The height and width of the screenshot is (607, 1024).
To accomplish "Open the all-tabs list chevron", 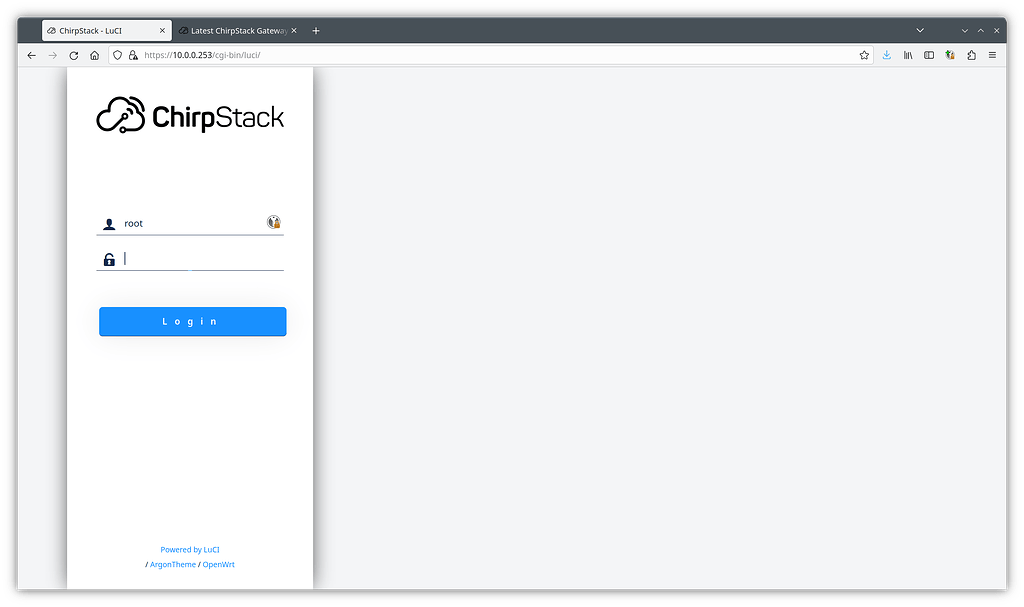I will tap(920, 30).
